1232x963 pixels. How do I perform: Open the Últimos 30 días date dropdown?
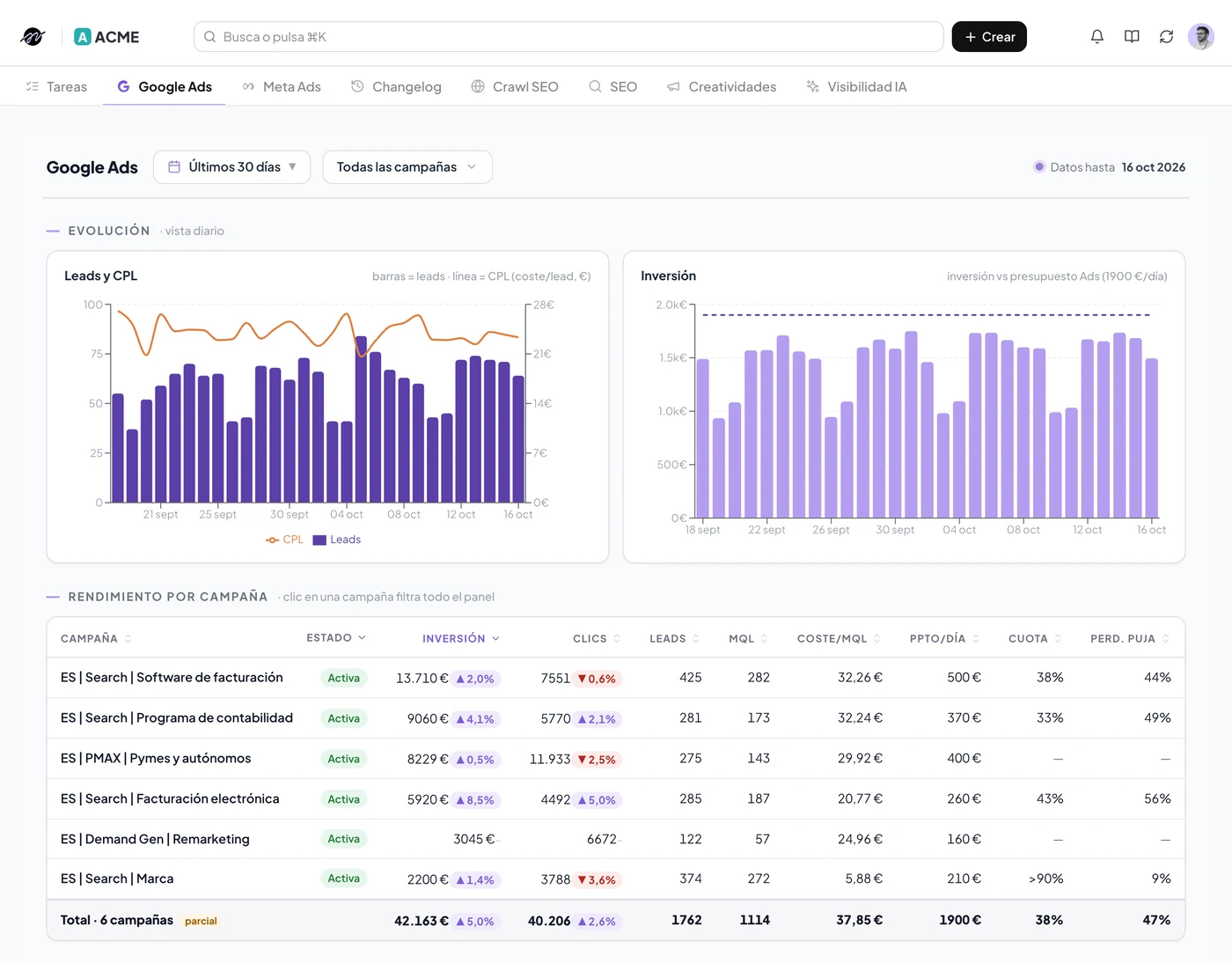click(x=231, y=167)
